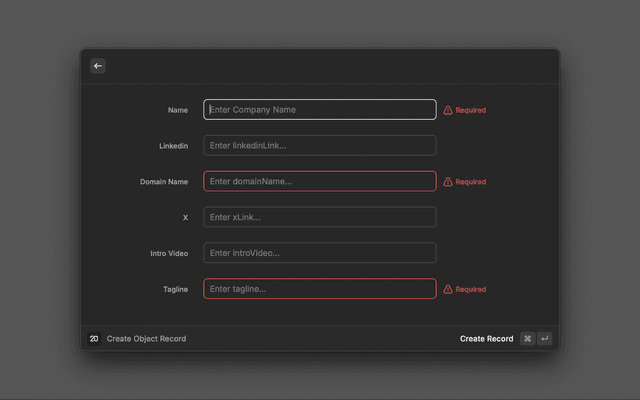Viewport: 640px width, 400px height.
Task: Select the Linkedin link input field
Action: pos(320,146)
